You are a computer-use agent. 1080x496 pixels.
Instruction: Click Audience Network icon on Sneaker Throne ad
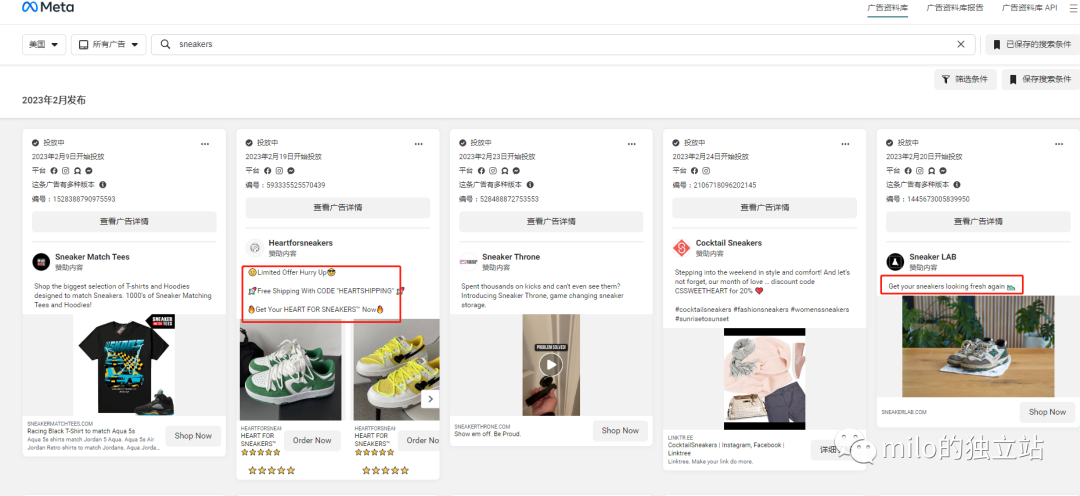(x=505, y=171)
